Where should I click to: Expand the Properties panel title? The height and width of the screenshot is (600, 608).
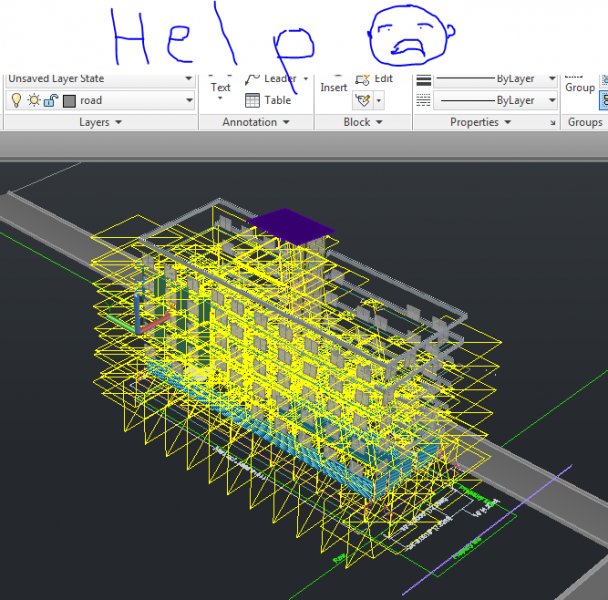pos(481,122)
